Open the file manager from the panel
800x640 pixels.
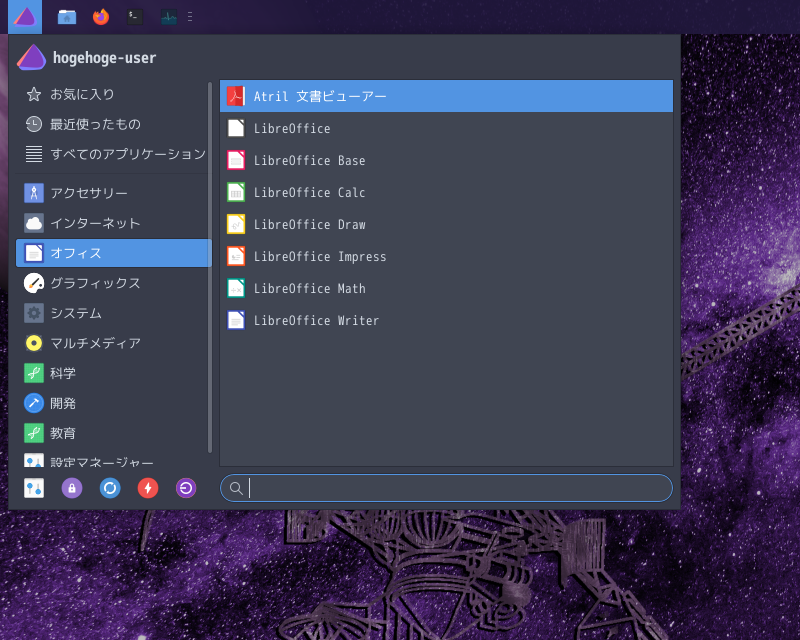[x=67, y=17]
